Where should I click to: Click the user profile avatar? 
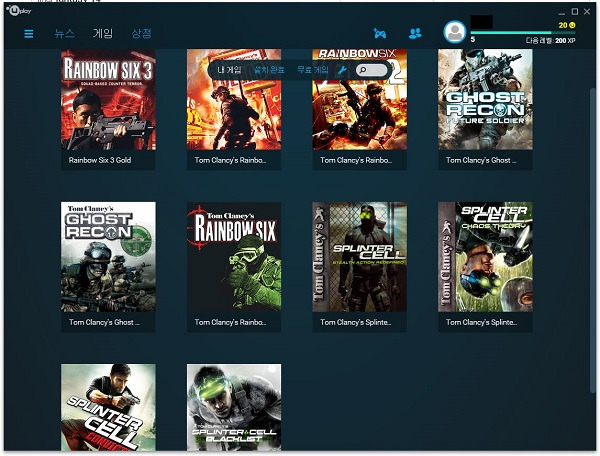(455, 32)
